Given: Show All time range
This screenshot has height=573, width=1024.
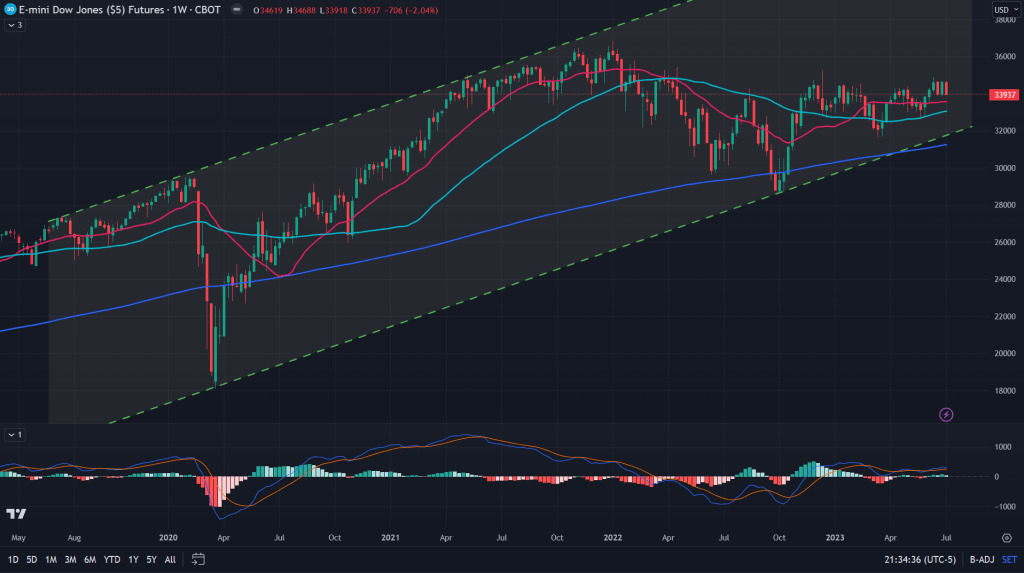Looking at the screenshot, I should (x=170, y=560).
